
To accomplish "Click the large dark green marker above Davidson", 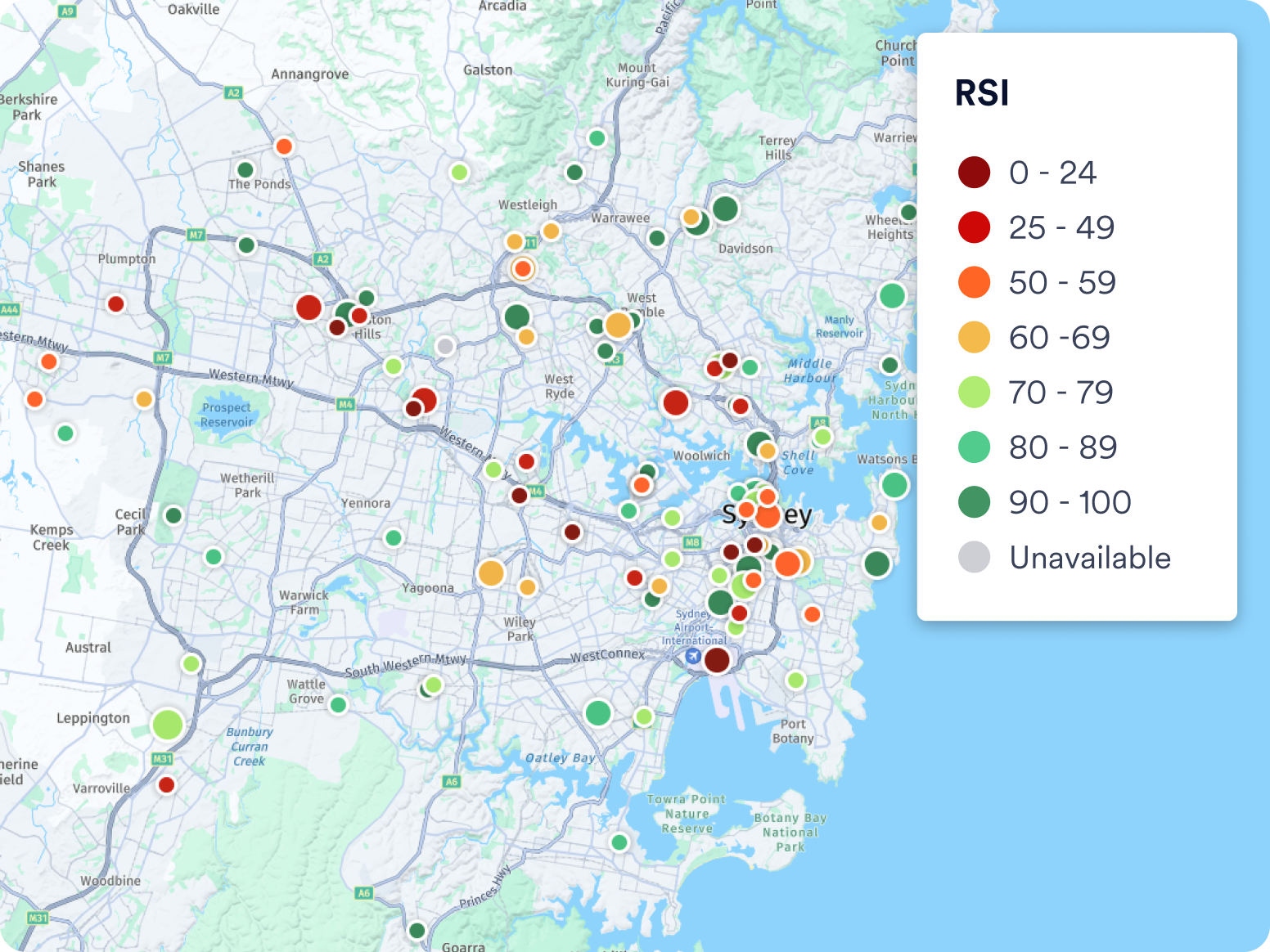I will (x=725, y=209).
